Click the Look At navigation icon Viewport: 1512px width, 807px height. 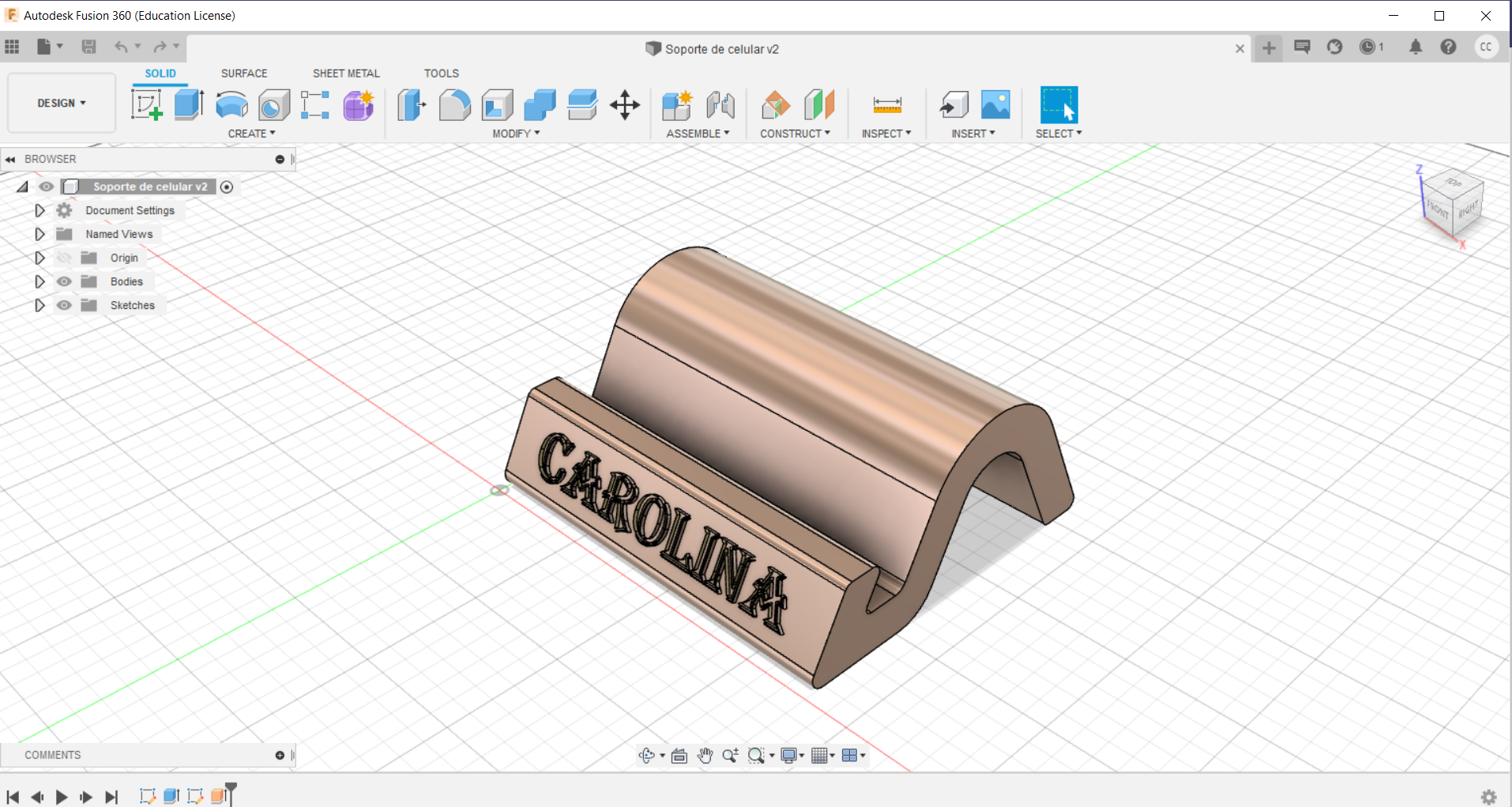click(x=679, y=756)
